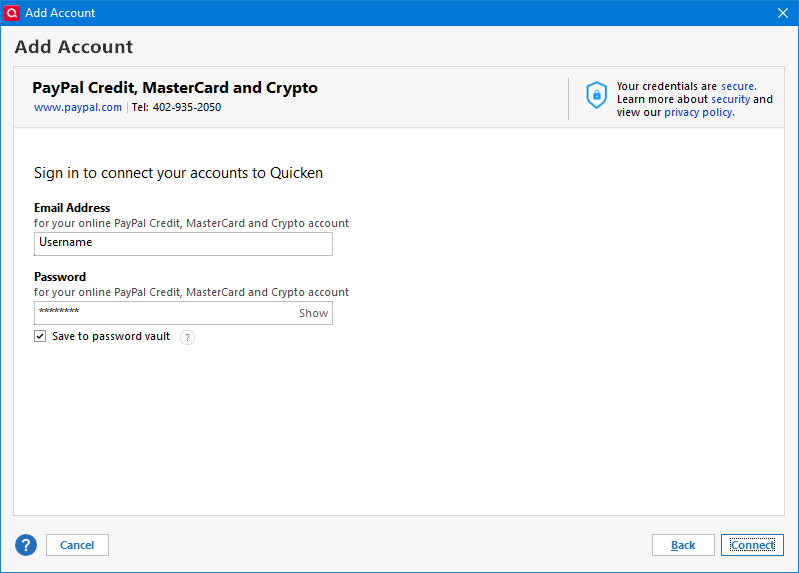
Task: Click the 'PayPal Credit, MasterCard and Crypto' heading
Action: [175, 88]
